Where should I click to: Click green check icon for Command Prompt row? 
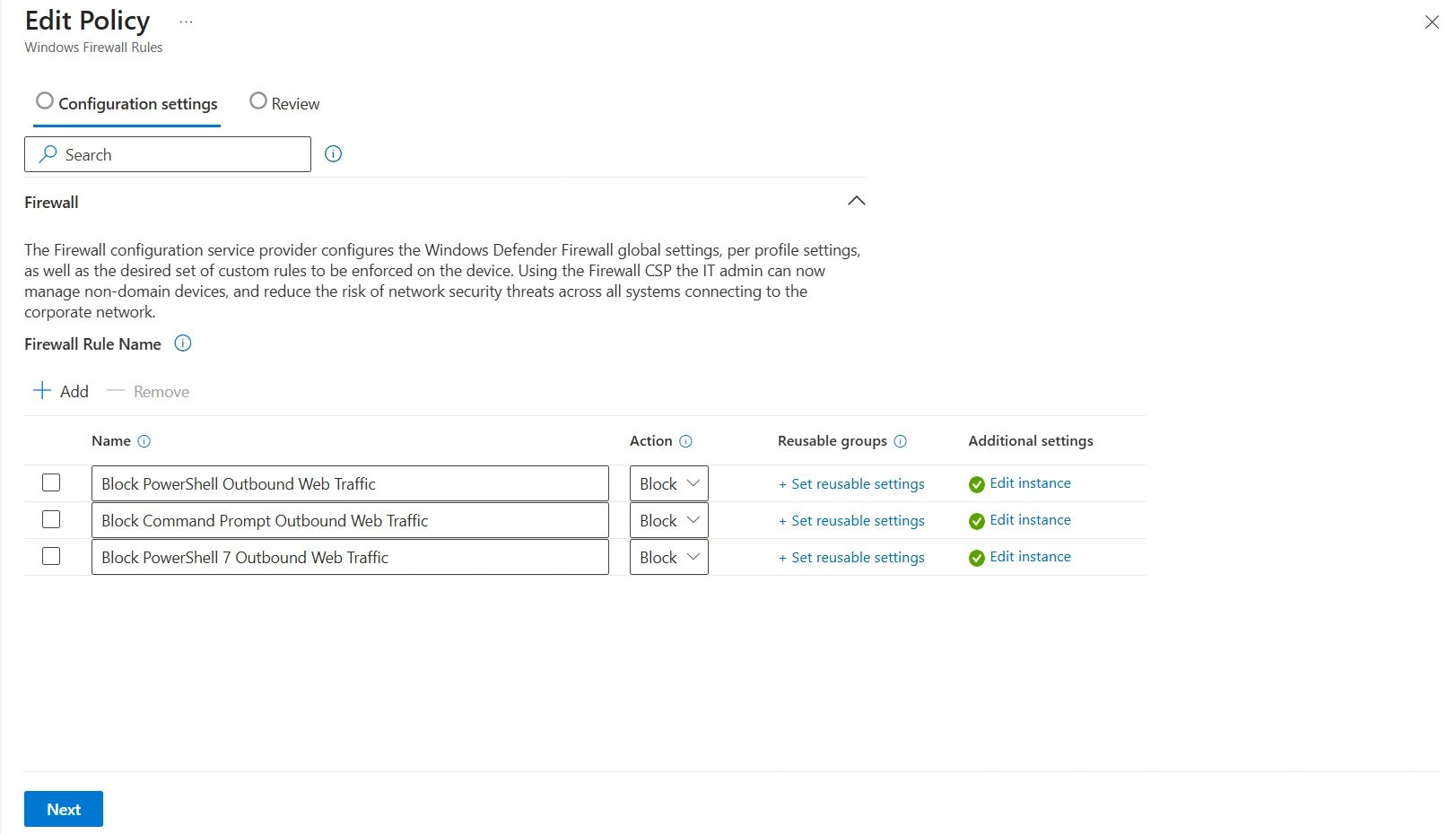[x=977, y=521]
